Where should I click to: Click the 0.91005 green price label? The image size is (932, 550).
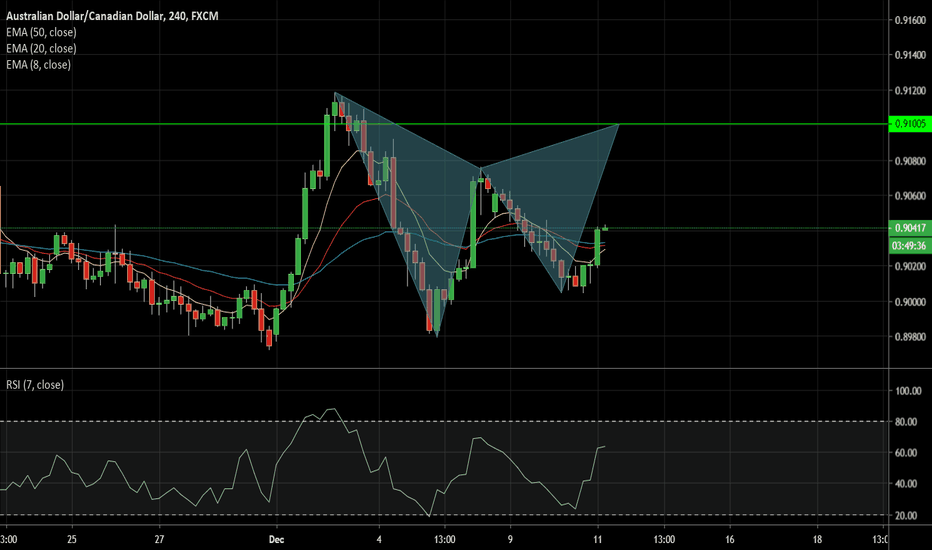tap(910, 124)
